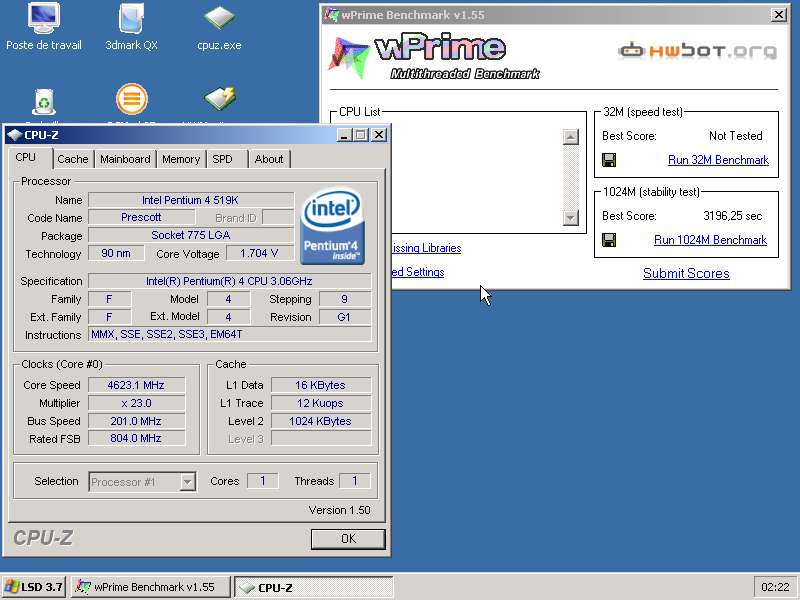The image size is (800, 600).
Task: Click the Cores value field
Action: click(x=263, y=481)
